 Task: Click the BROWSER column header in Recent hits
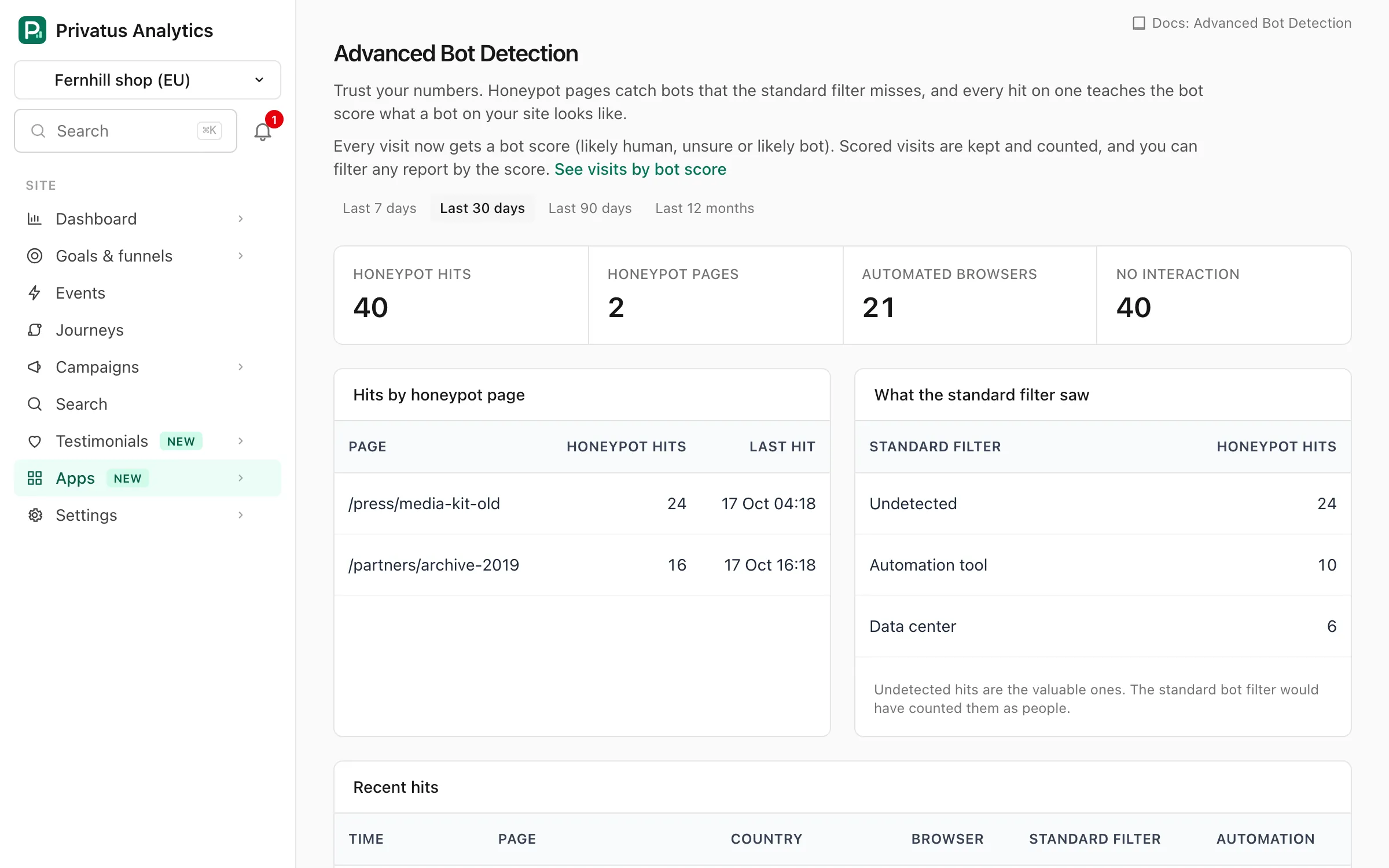pyautogui.click(x=947, y=839)
